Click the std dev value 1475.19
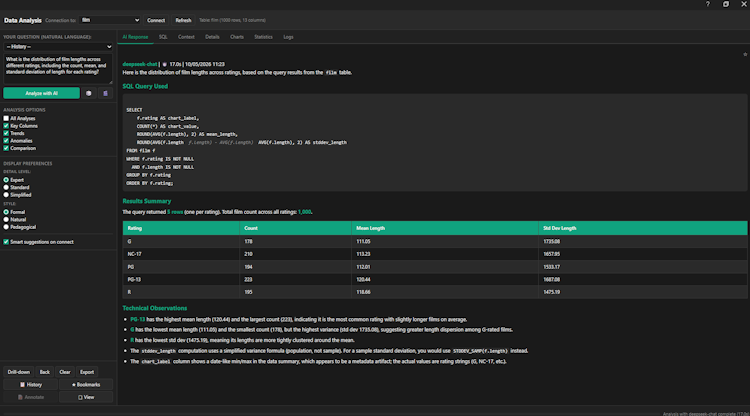This screenshot has height=416, width=750. 551,292
